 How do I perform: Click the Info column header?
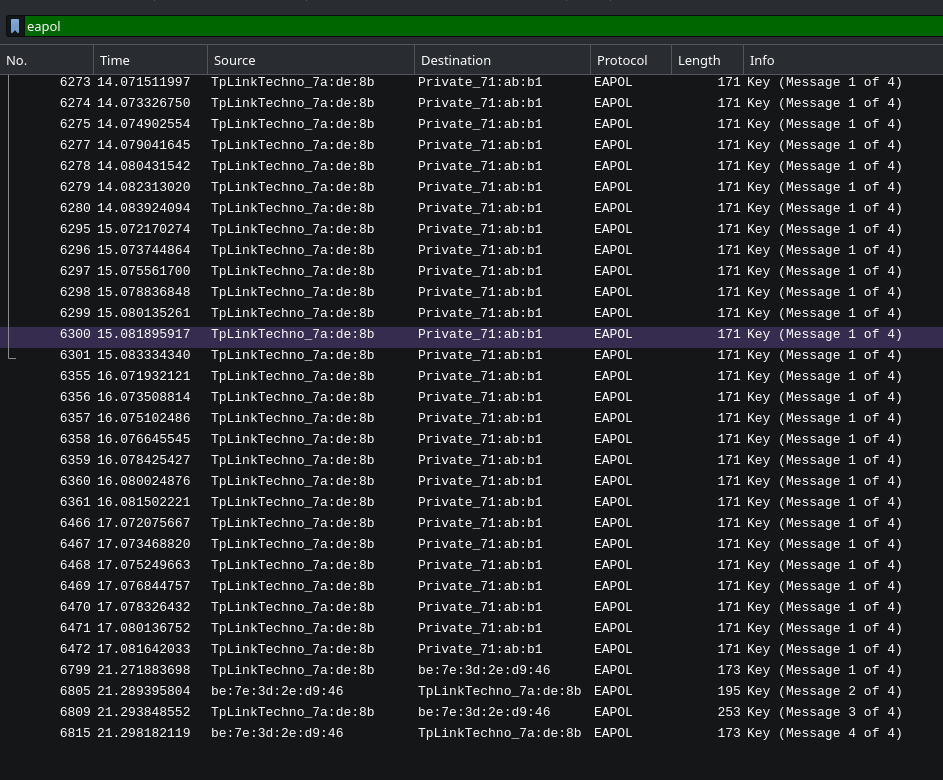(x=840, y=60)
